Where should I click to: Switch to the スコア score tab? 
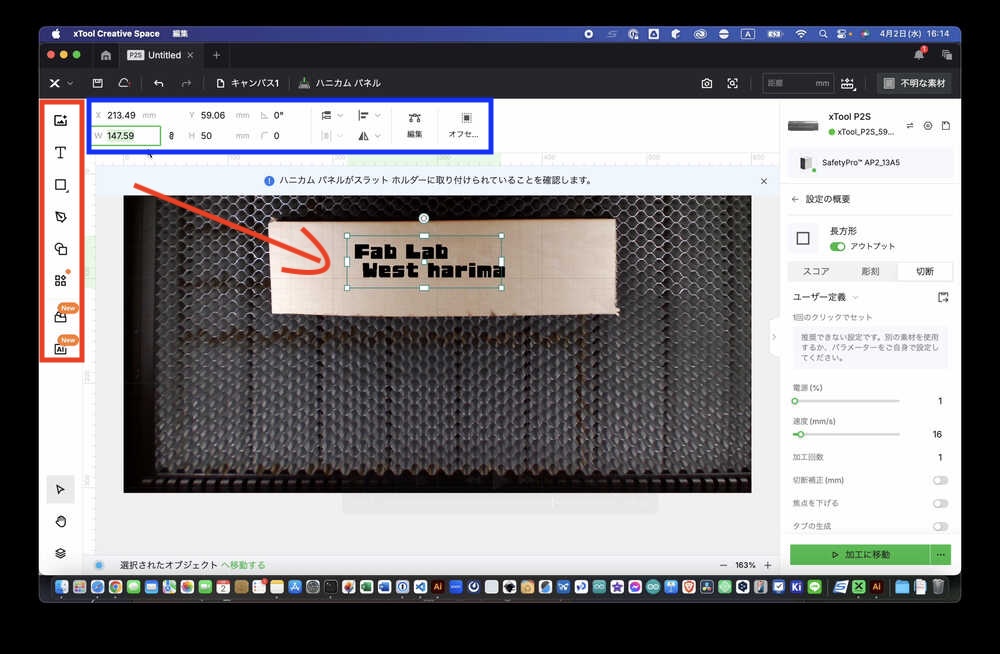point(815,271)
